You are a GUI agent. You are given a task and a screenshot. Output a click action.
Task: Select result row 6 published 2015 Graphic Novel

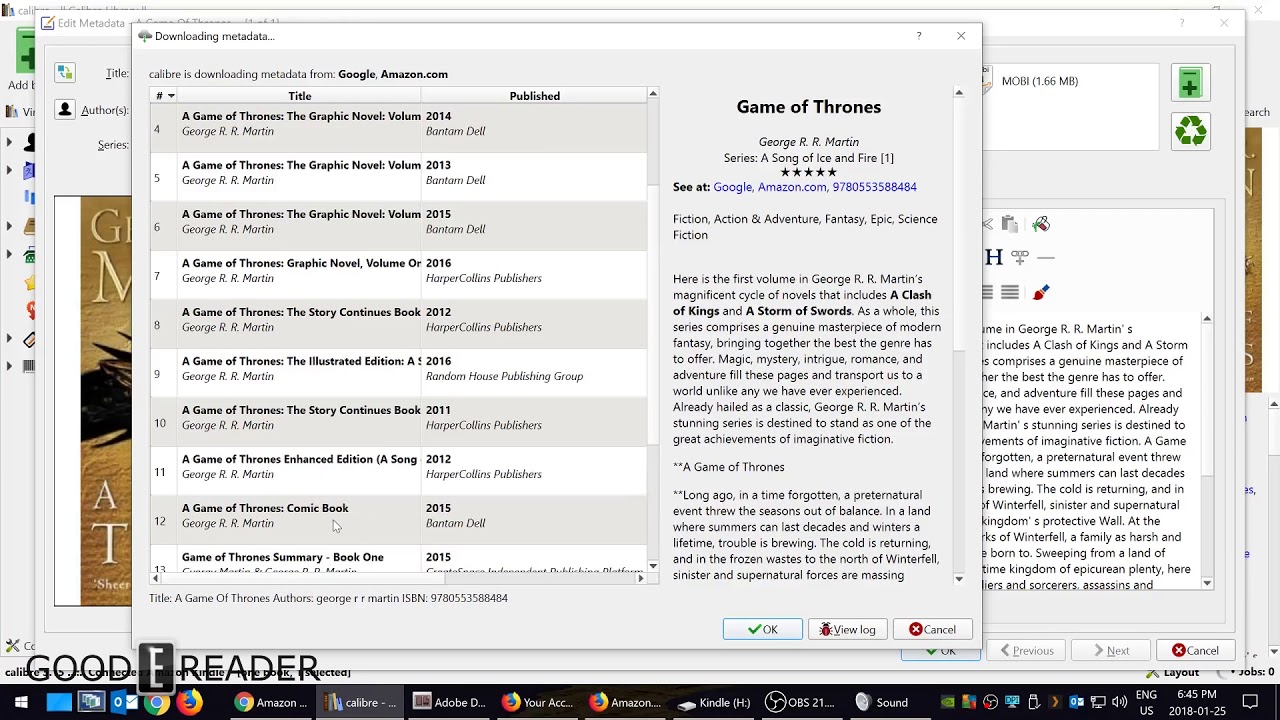pyautogui.click(x=398, y=225)
